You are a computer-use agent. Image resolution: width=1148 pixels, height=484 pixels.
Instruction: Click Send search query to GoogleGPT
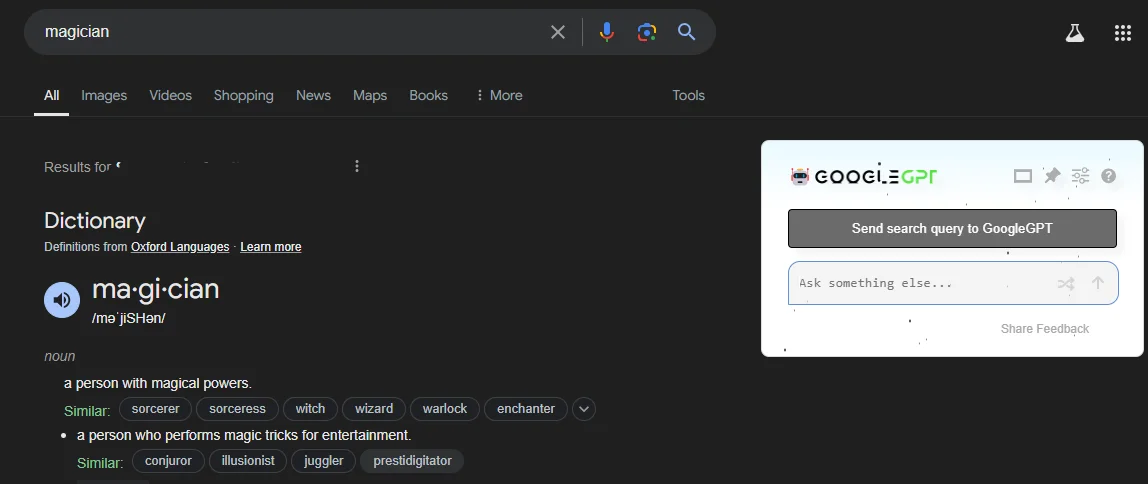pos(952,228)
